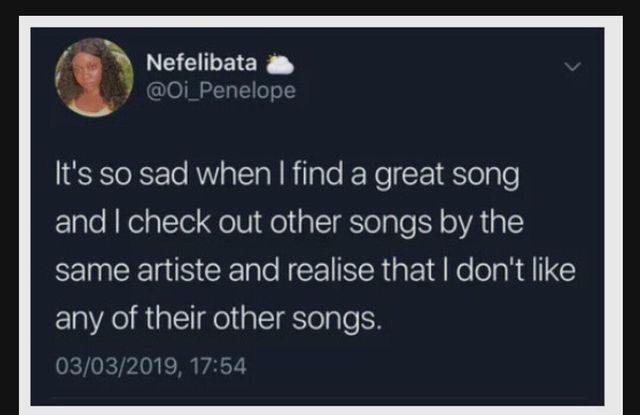640x415 pixels.
Task: Click the word "artiste" in the tweet
Action: pos(180,271)
